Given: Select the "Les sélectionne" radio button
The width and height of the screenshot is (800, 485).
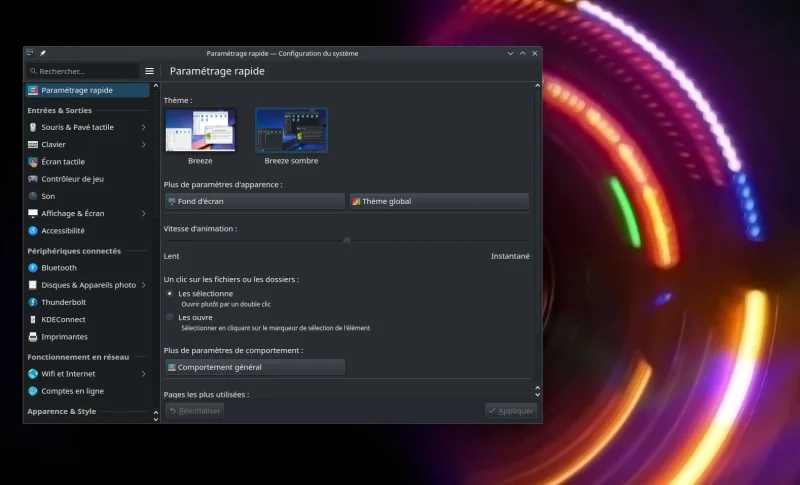Looking at the screenshot, I should point(170,294).
